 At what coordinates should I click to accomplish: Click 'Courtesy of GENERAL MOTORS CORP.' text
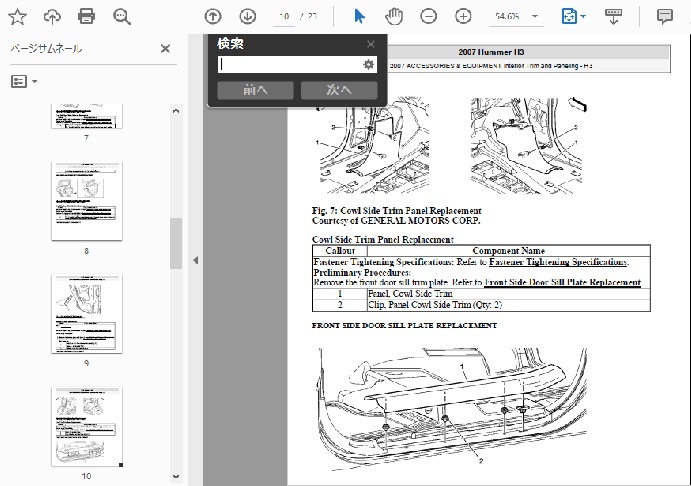click(x=396, y=220)
